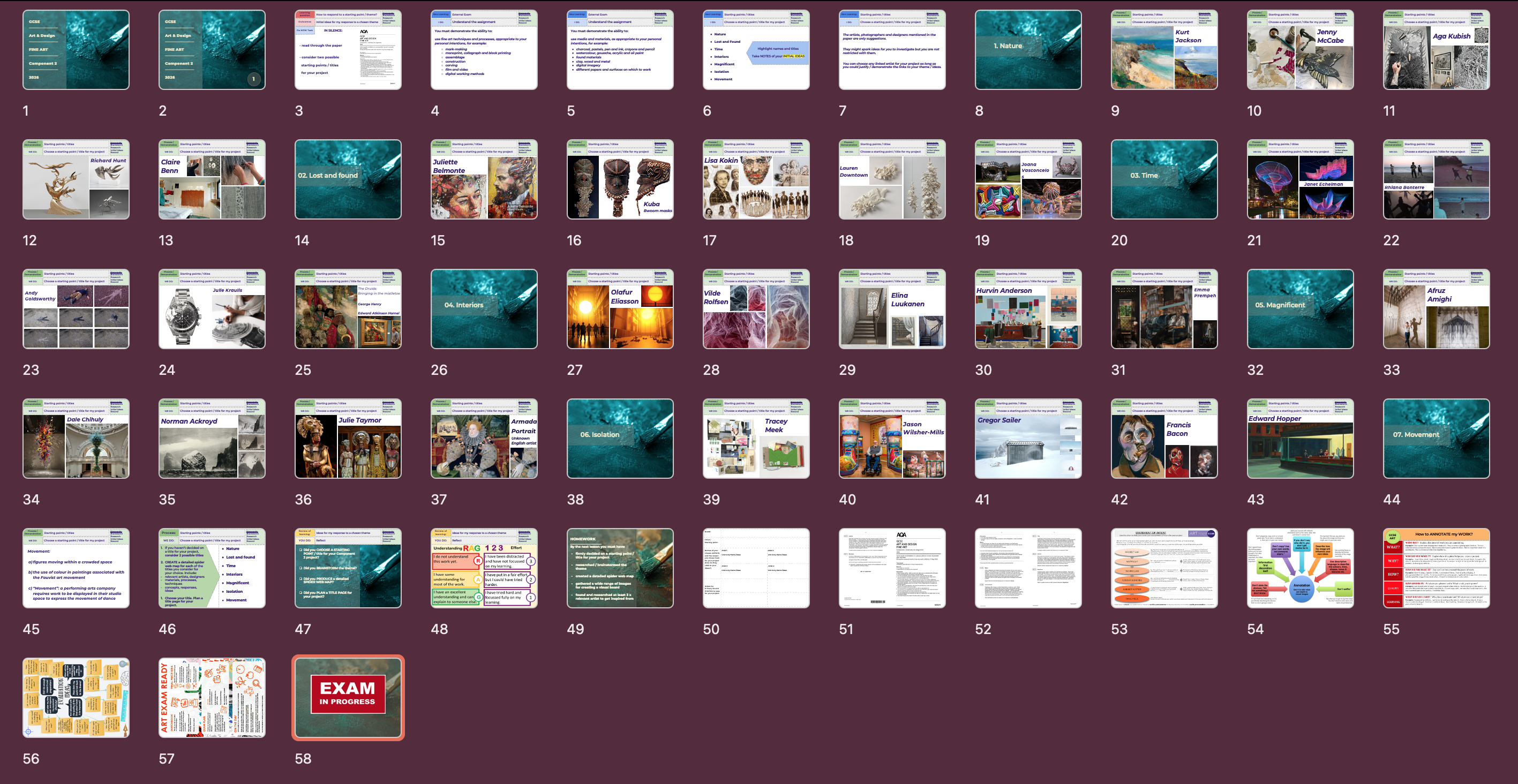Select slide 54 Annotation arrows diagram
Screen dimensions: 1518x784
[x=1301, y=568]
